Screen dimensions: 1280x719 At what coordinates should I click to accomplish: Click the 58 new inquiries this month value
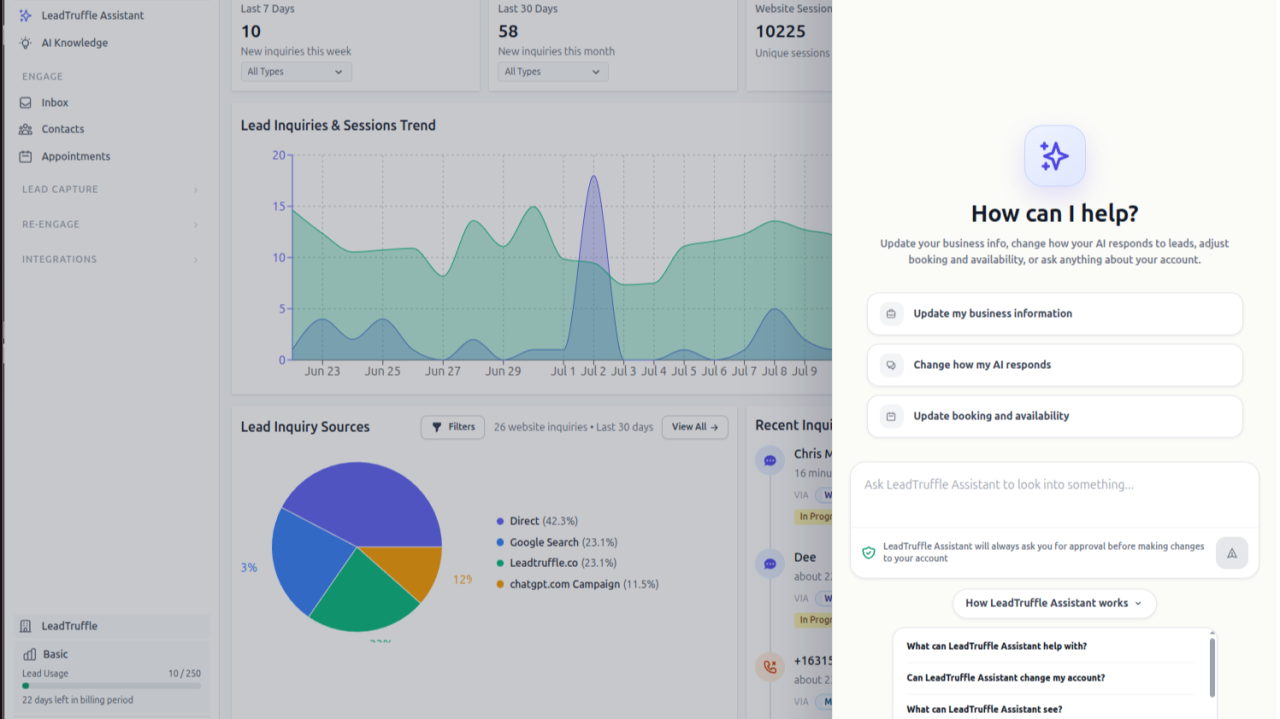coord(509,31)
